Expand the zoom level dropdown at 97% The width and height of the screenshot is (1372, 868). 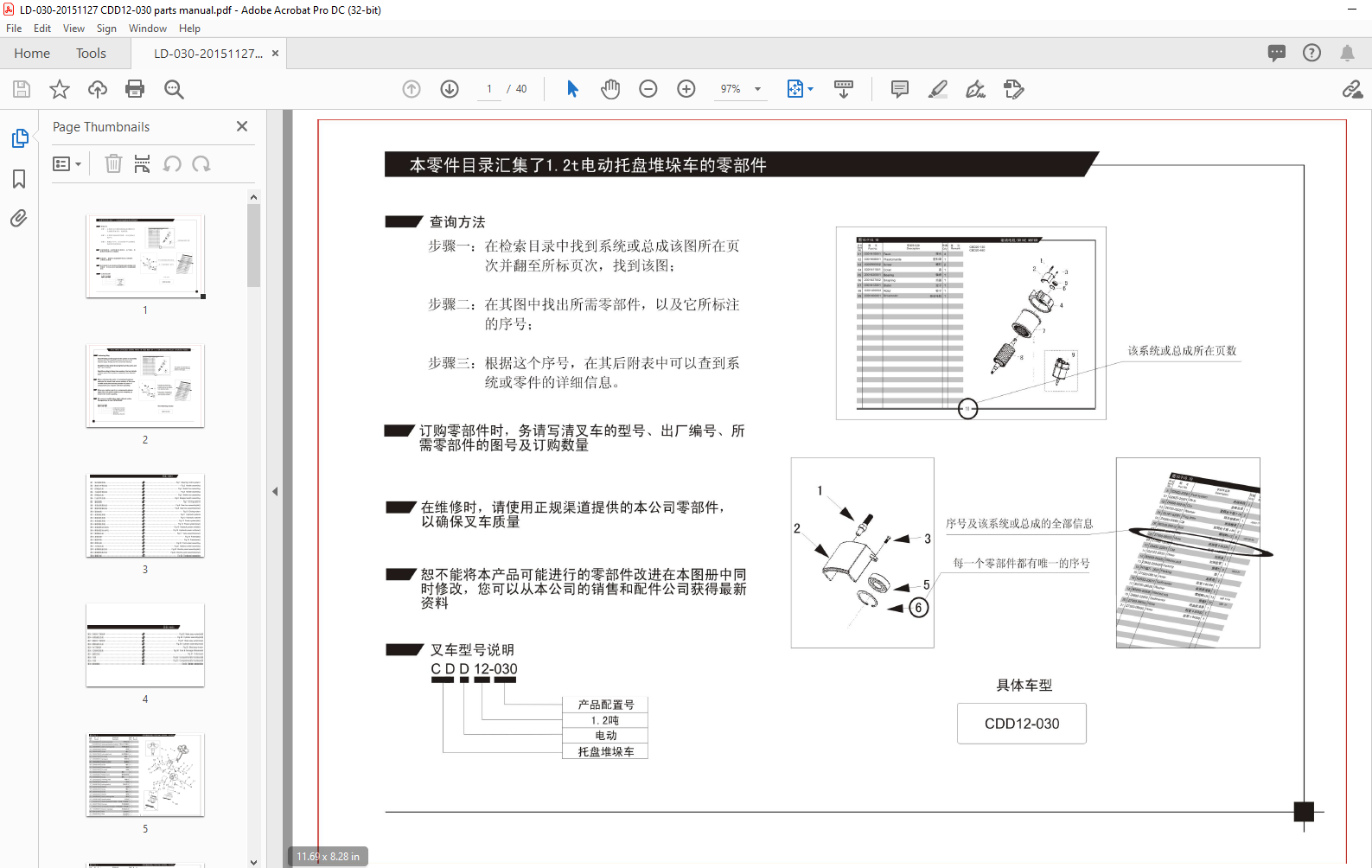click(758, 89)
